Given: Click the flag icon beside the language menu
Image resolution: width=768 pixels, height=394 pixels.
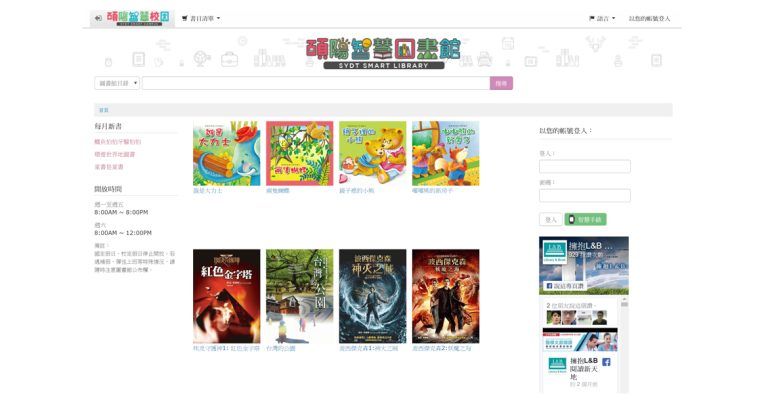Looking at the screenshot, I should [592, 19].
